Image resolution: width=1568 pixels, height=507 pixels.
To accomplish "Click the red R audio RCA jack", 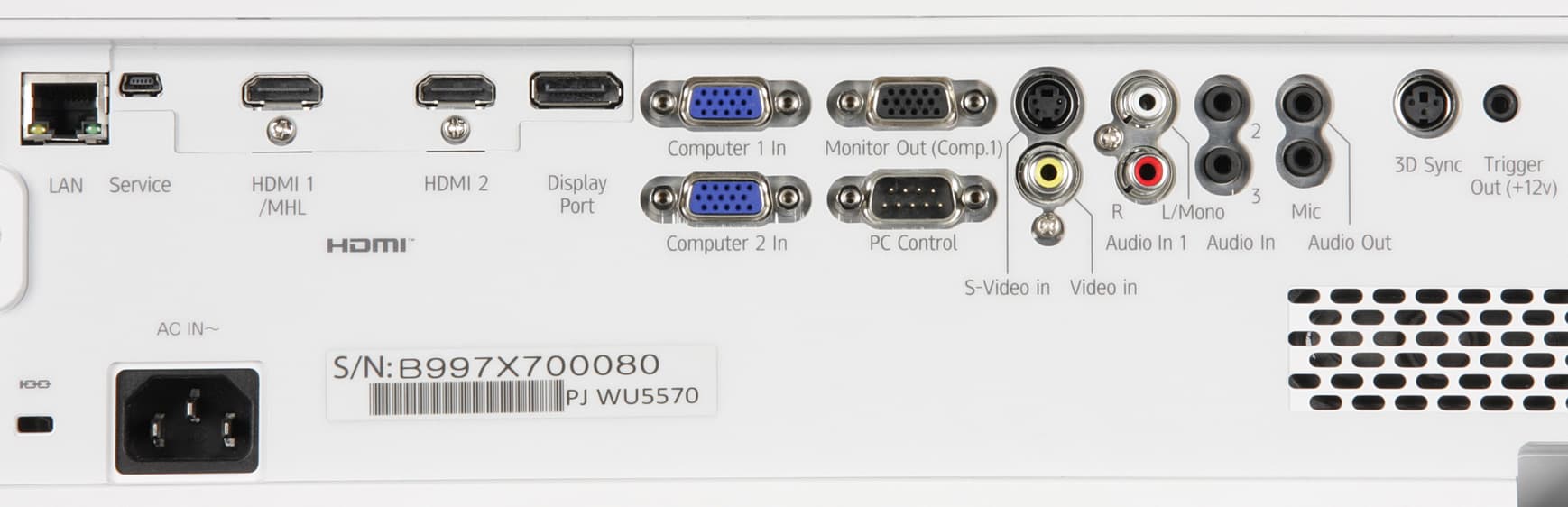I will [1147, 171].
